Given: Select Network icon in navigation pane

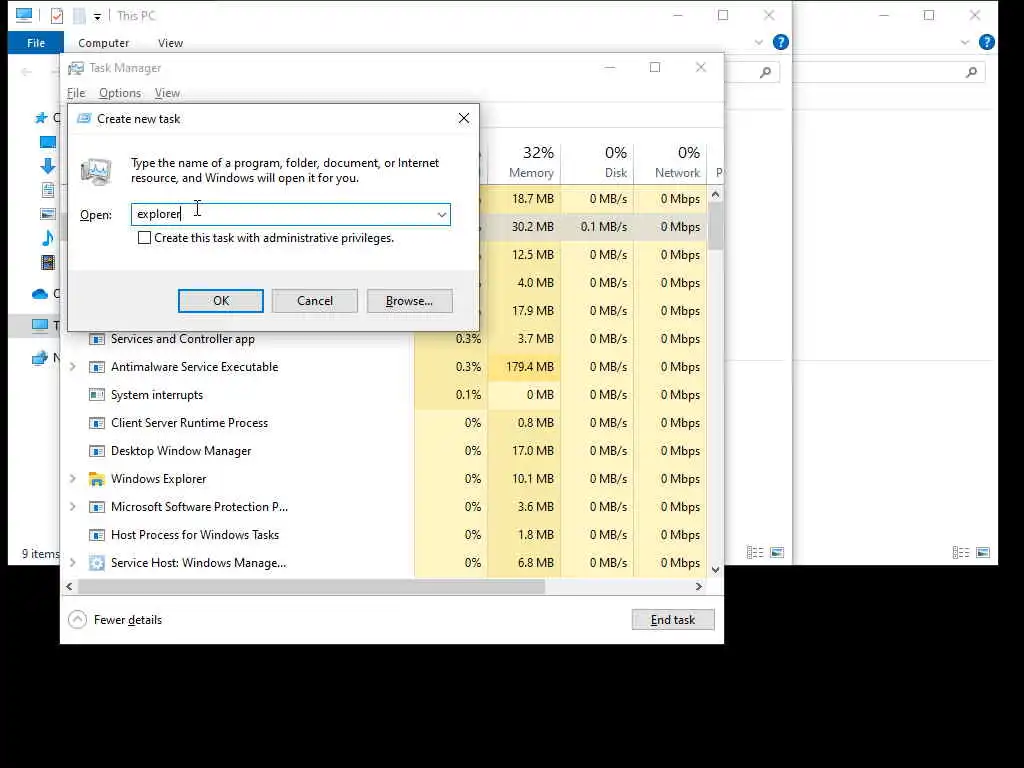Looking at the screenshot, I should click(x=40, y=357).
